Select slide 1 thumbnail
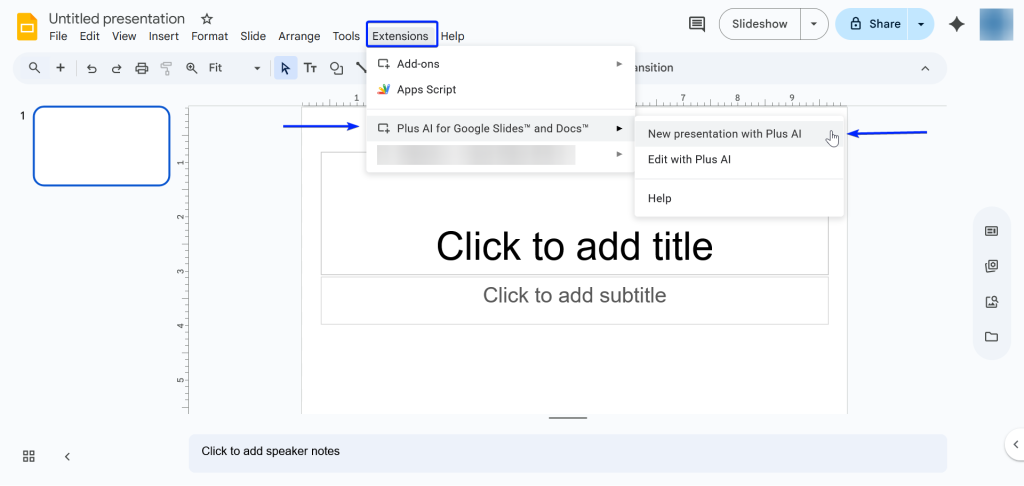The width and height of the screenshot is (1024, 486). coord(101,146)
